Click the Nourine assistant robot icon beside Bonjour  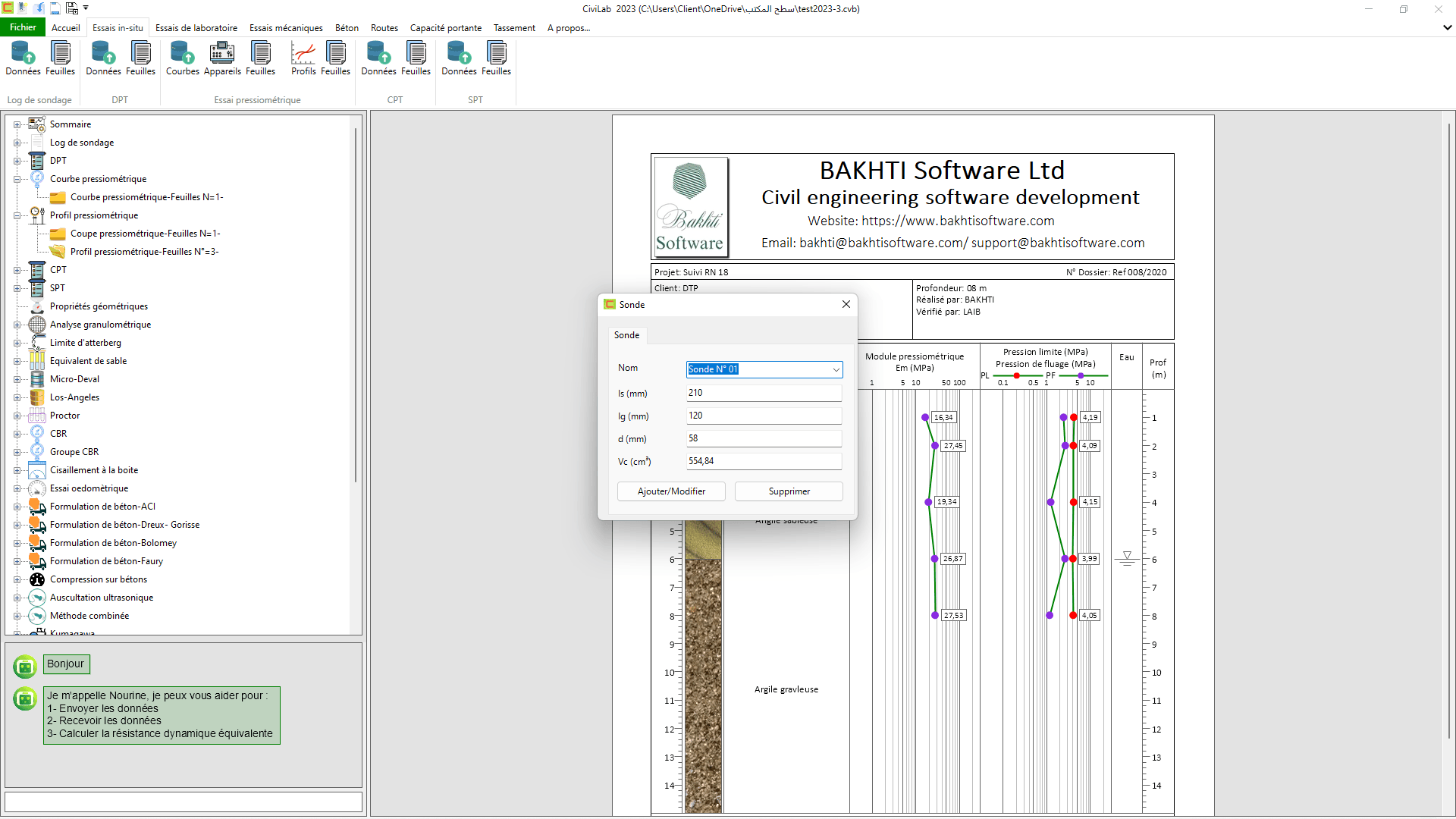click(25, 666)
